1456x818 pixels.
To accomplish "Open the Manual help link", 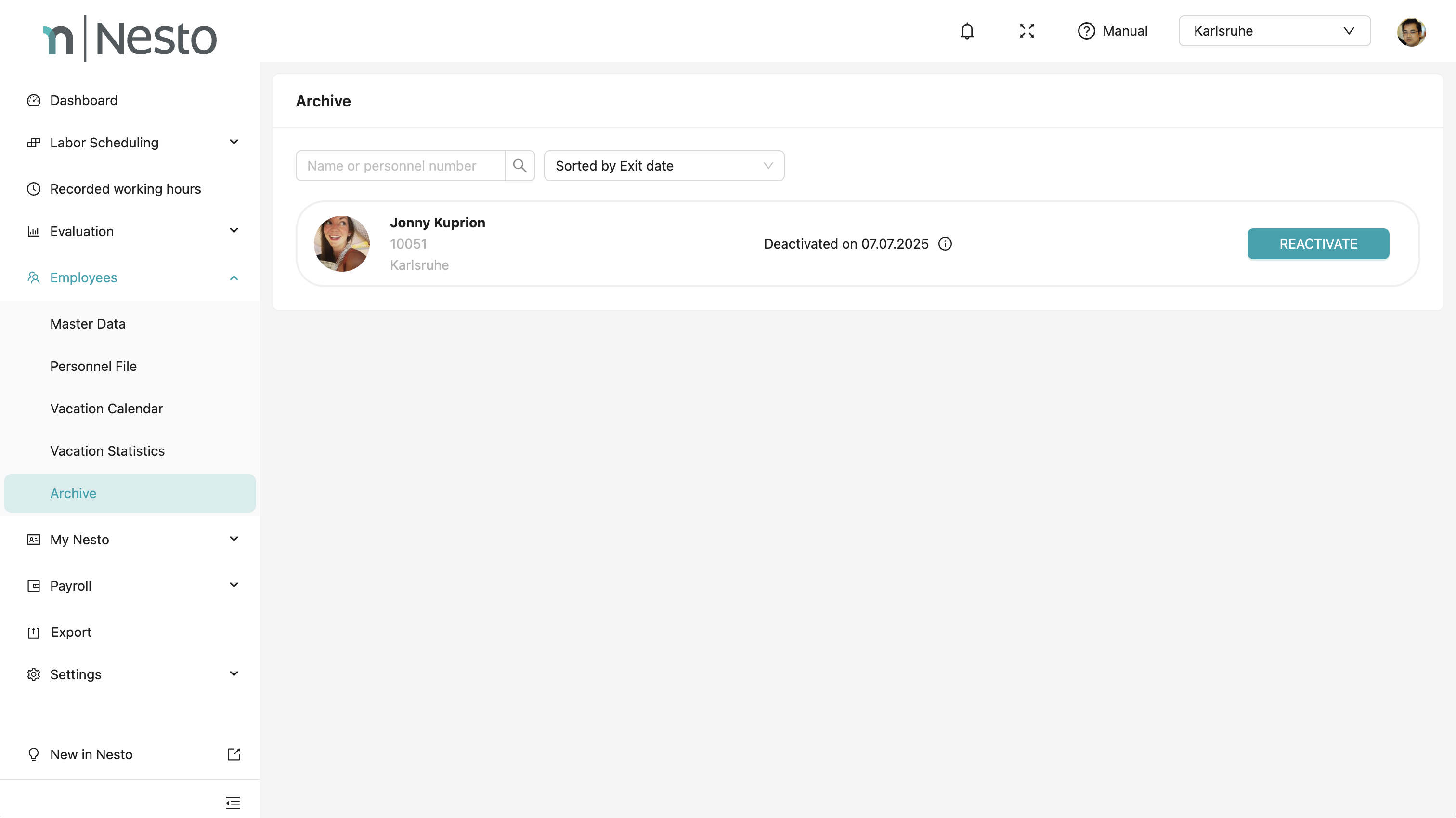I will [1112, 31].
